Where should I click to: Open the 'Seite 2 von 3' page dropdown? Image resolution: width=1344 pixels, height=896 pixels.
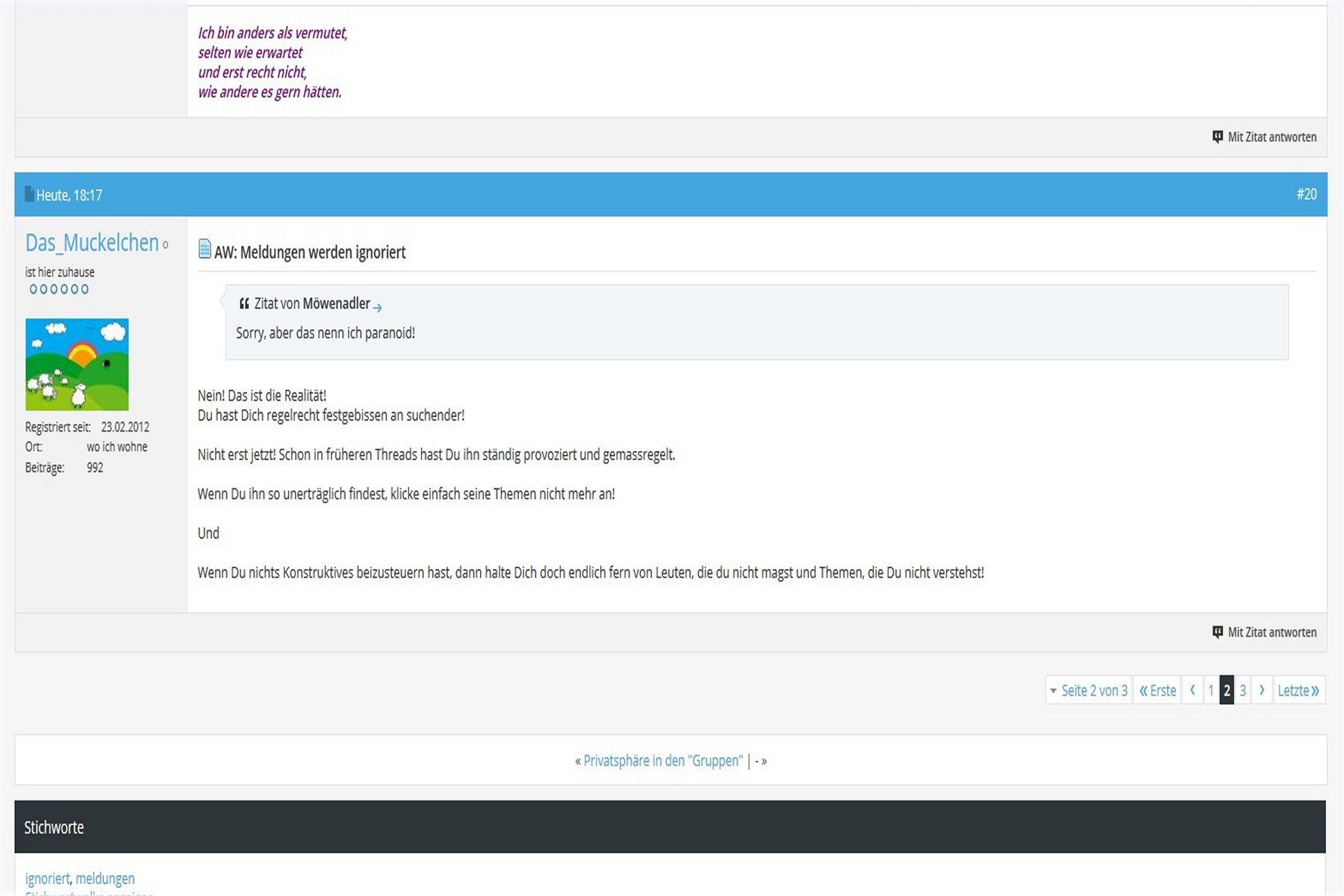(x=1089, y=690)
